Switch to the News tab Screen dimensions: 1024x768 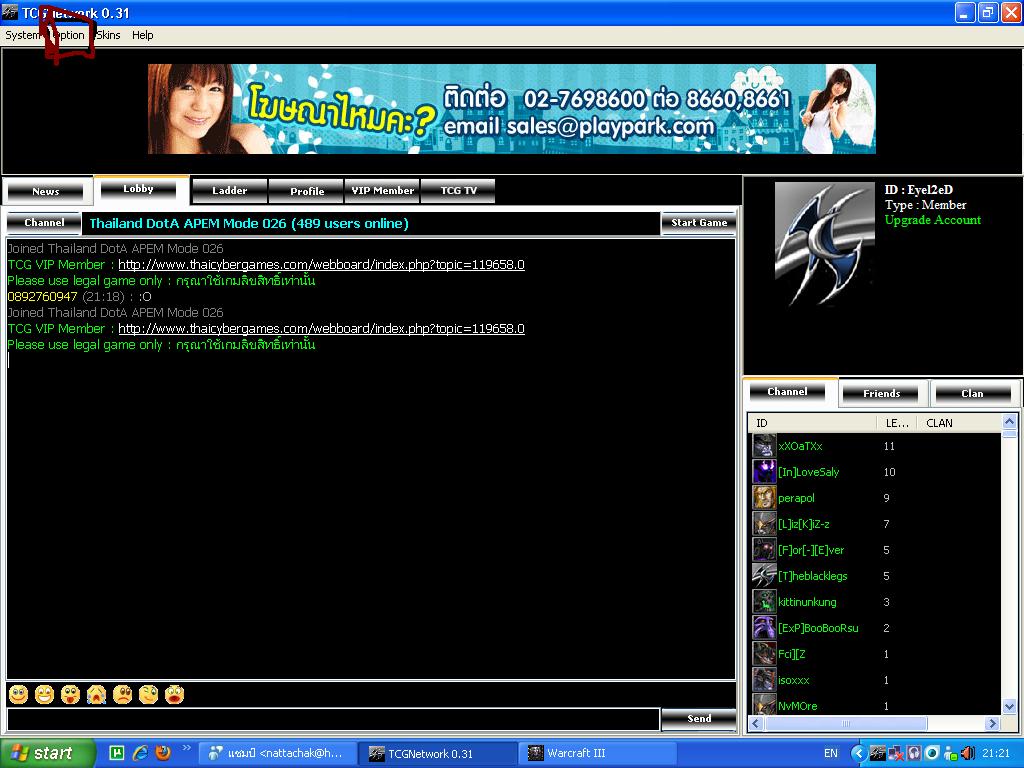(x=46, y=191)
